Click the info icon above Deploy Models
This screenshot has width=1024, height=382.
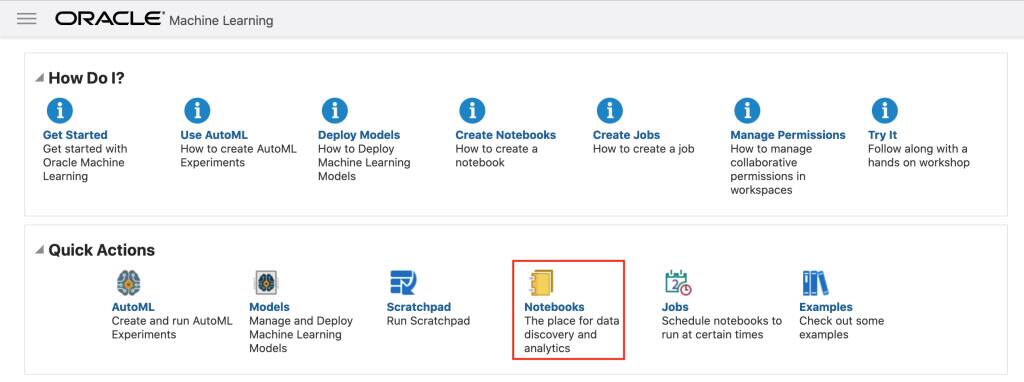[x=335, y=110]
